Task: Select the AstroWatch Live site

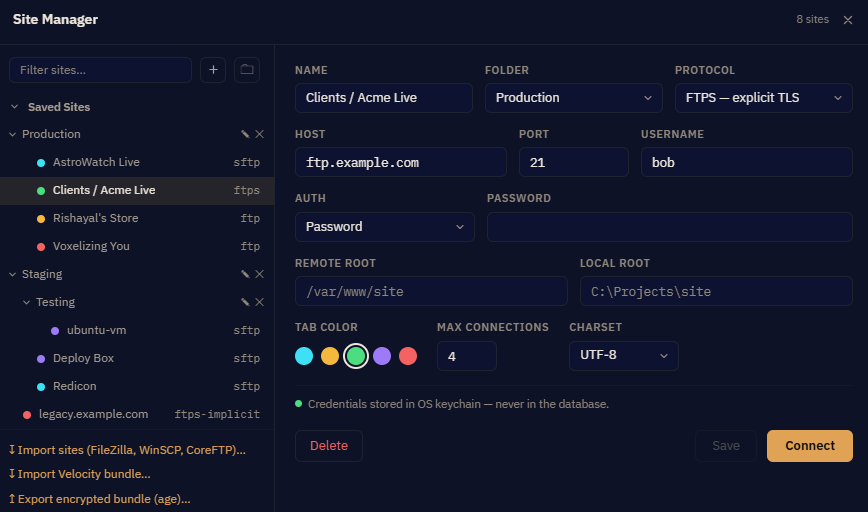Action: (137, 162)
